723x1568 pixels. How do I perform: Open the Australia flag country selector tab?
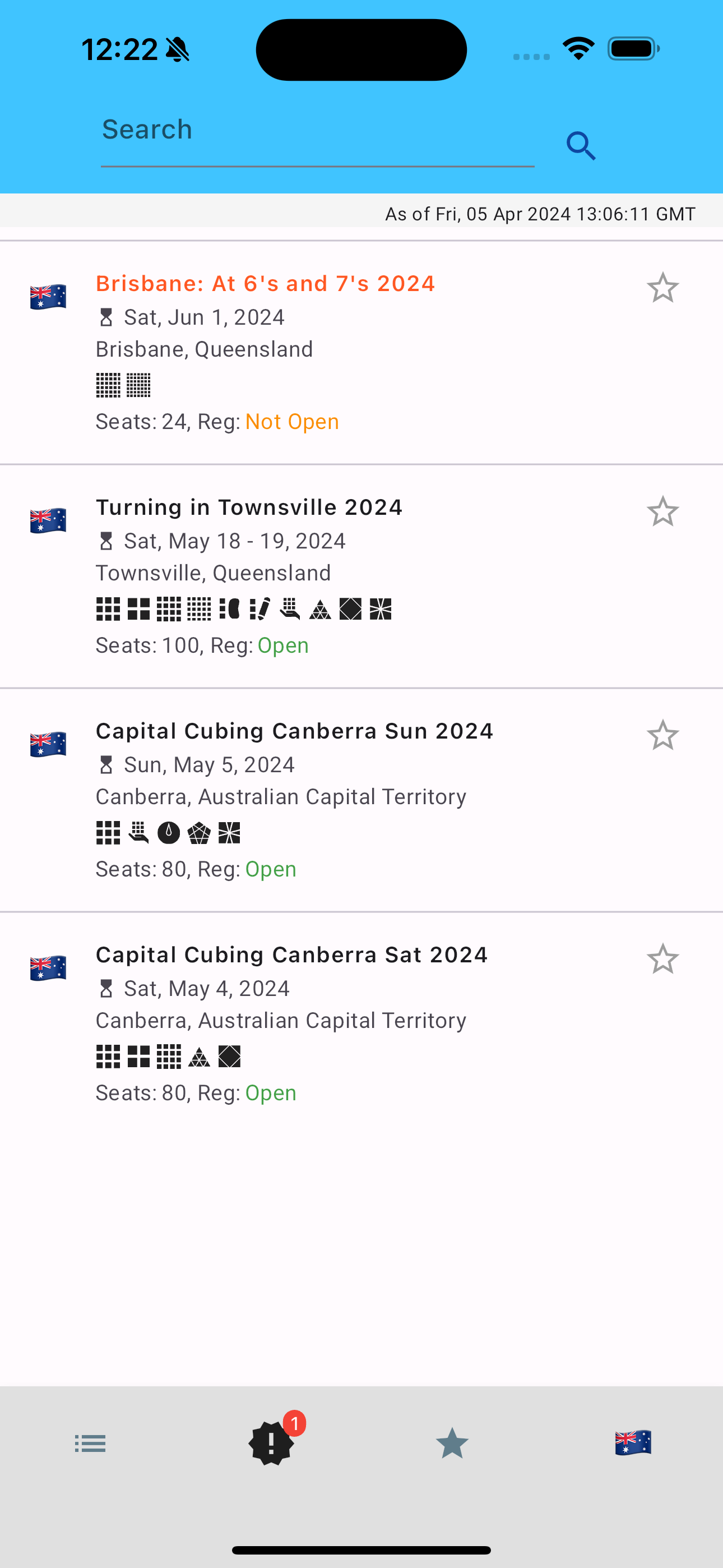pyautogui.click(x=633, y=1442)
